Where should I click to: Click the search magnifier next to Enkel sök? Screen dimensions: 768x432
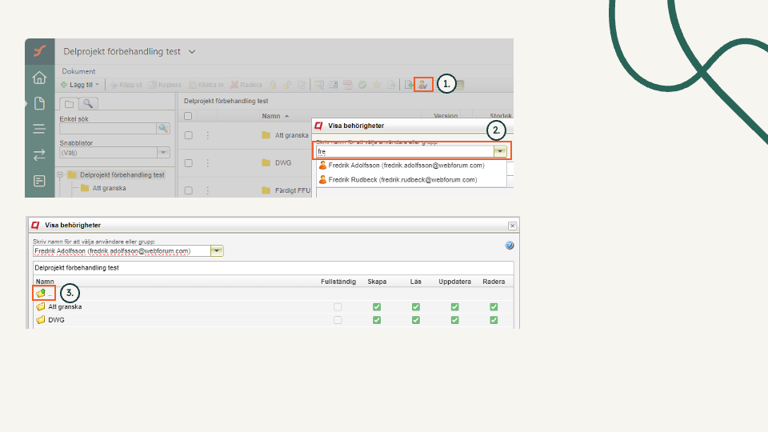click(x=163, y=129)
